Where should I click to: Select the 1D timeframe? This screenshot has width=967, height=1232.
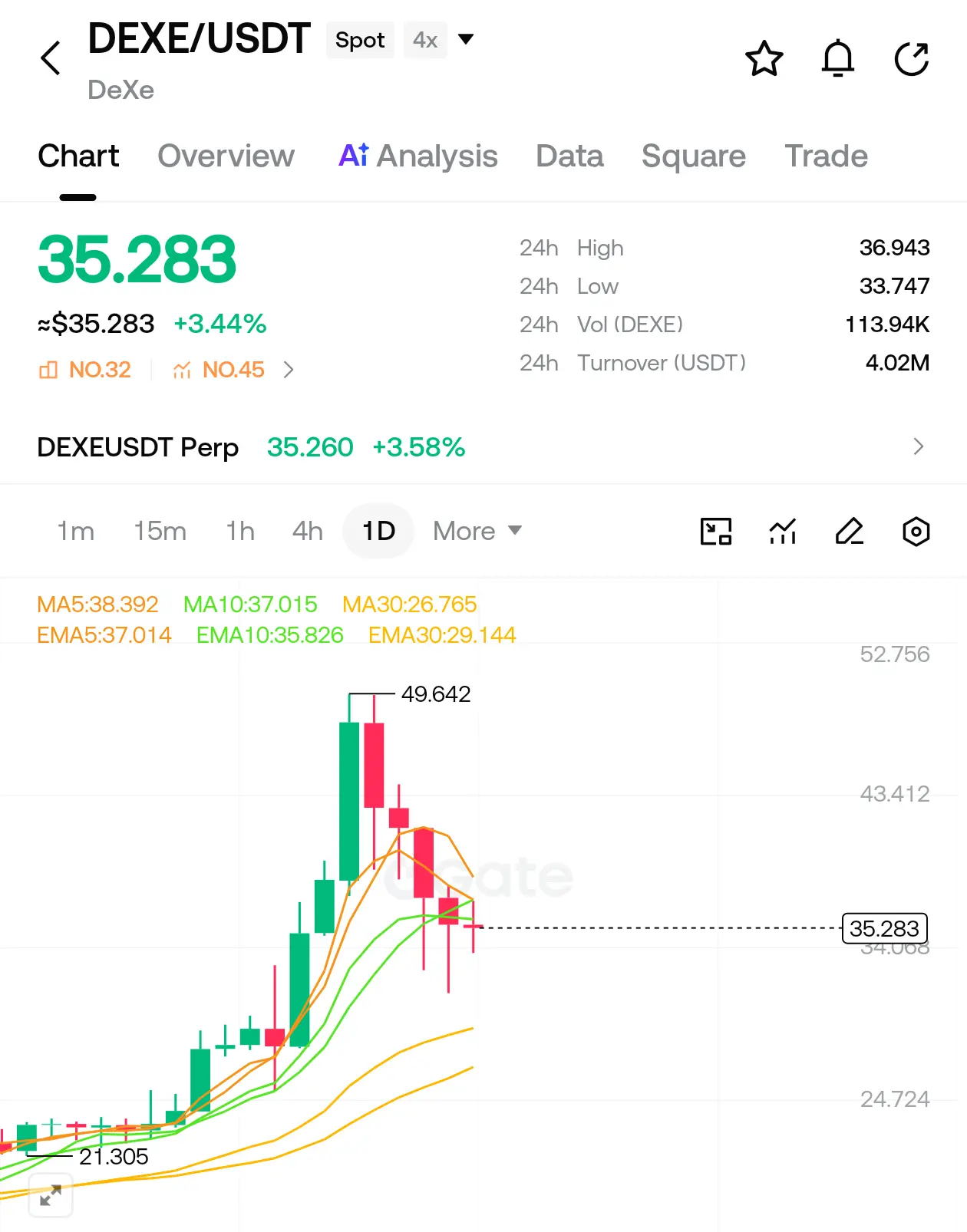click(x=378, y=531)
